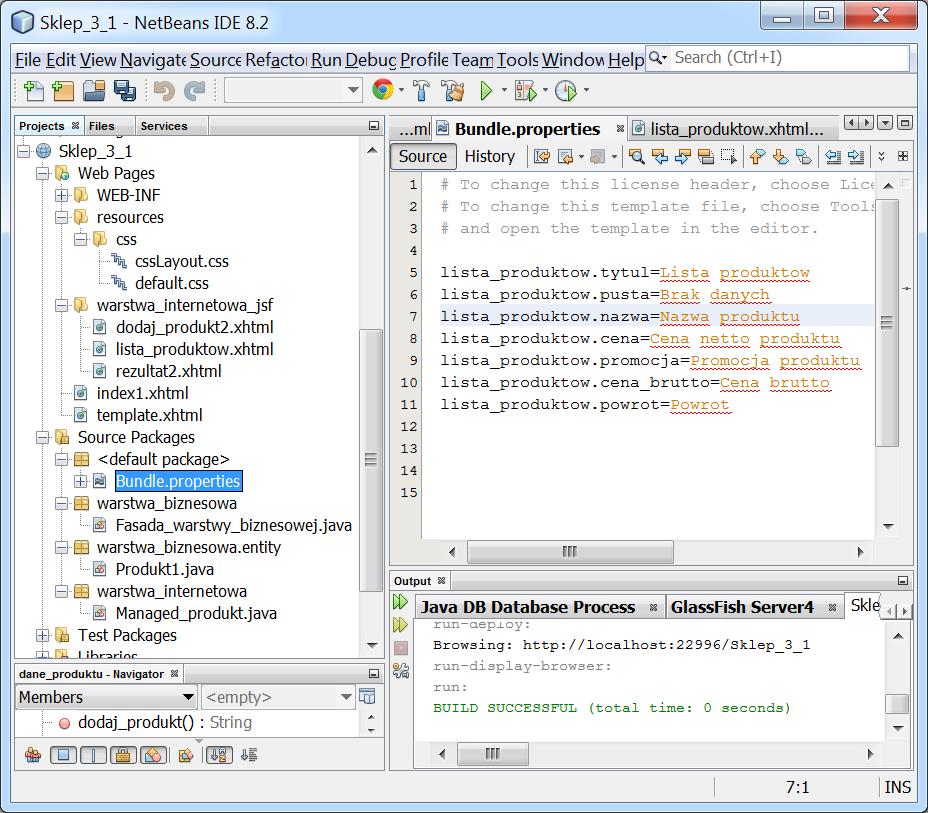The height and width of the screenshot is (813, 928).
Task: Expand the WEB-INF folder node
Action: pos(62,195)
